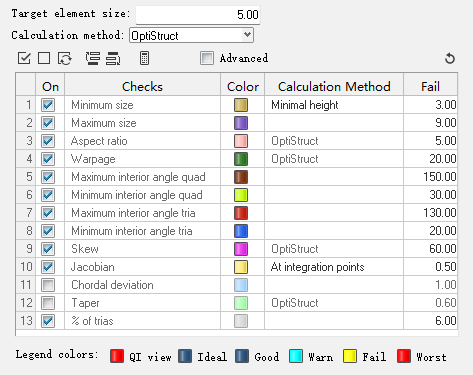Open Skew OptiStruct method cell
This screenshot has width=473, height=375.
(334, 249)
